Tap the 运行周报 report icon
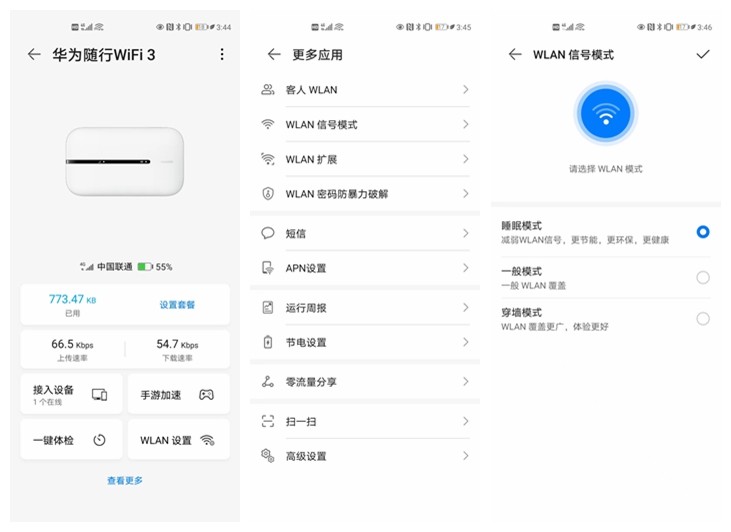 coord(268,307)
